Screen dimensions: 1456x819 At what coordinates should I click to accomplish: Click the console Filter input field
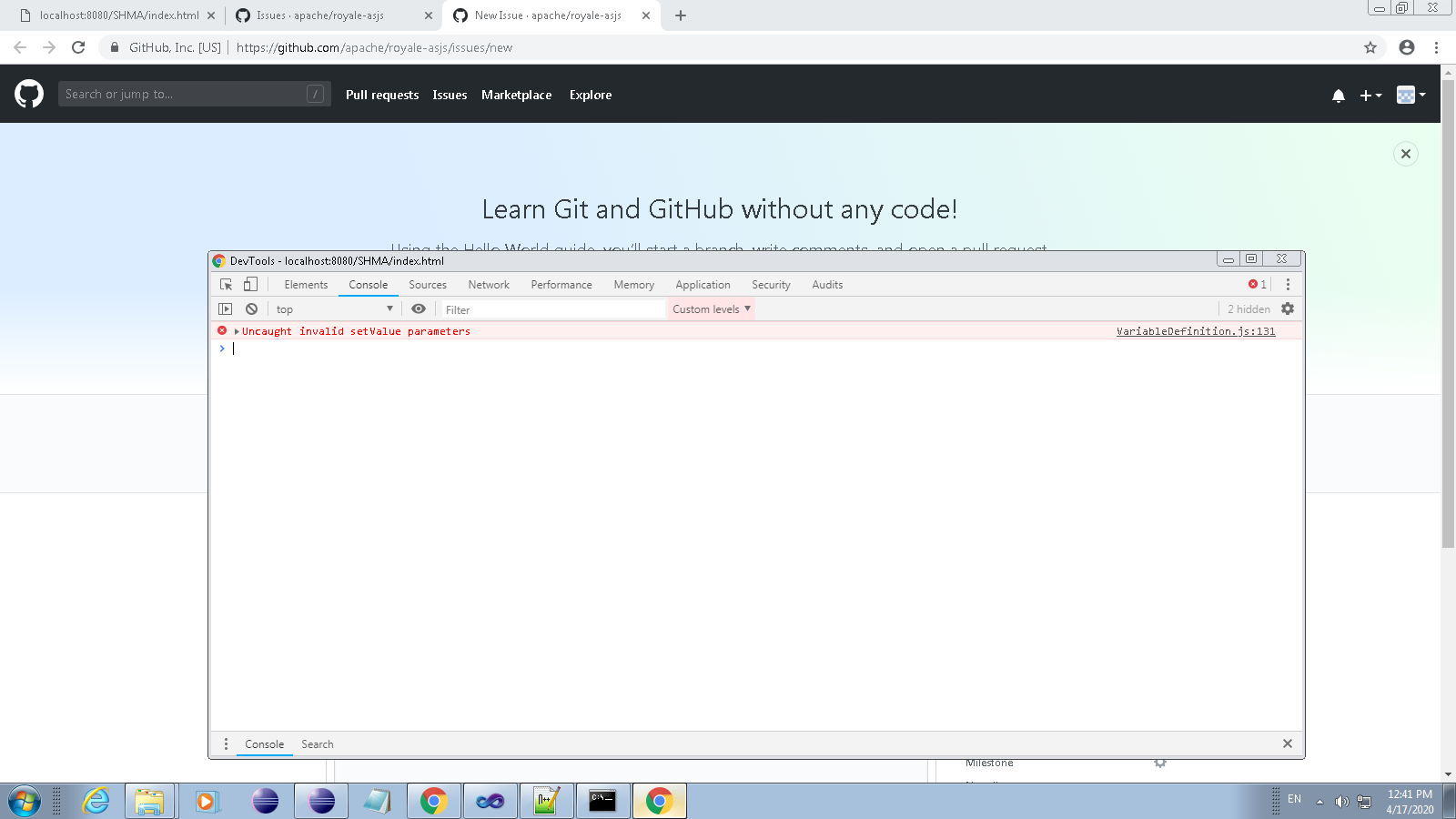(546, 309)
